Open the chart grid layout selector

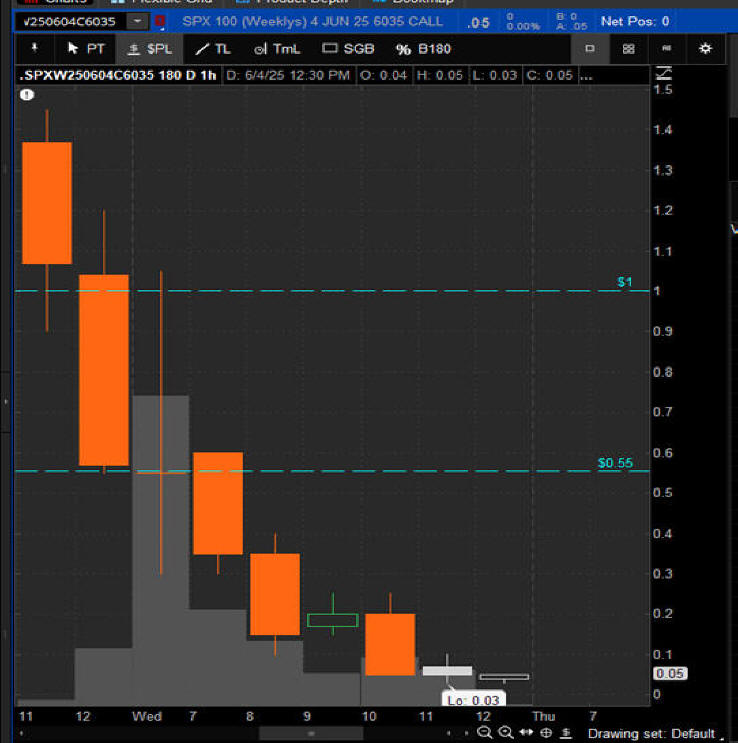pyautogui.click(x=628, y=48)
